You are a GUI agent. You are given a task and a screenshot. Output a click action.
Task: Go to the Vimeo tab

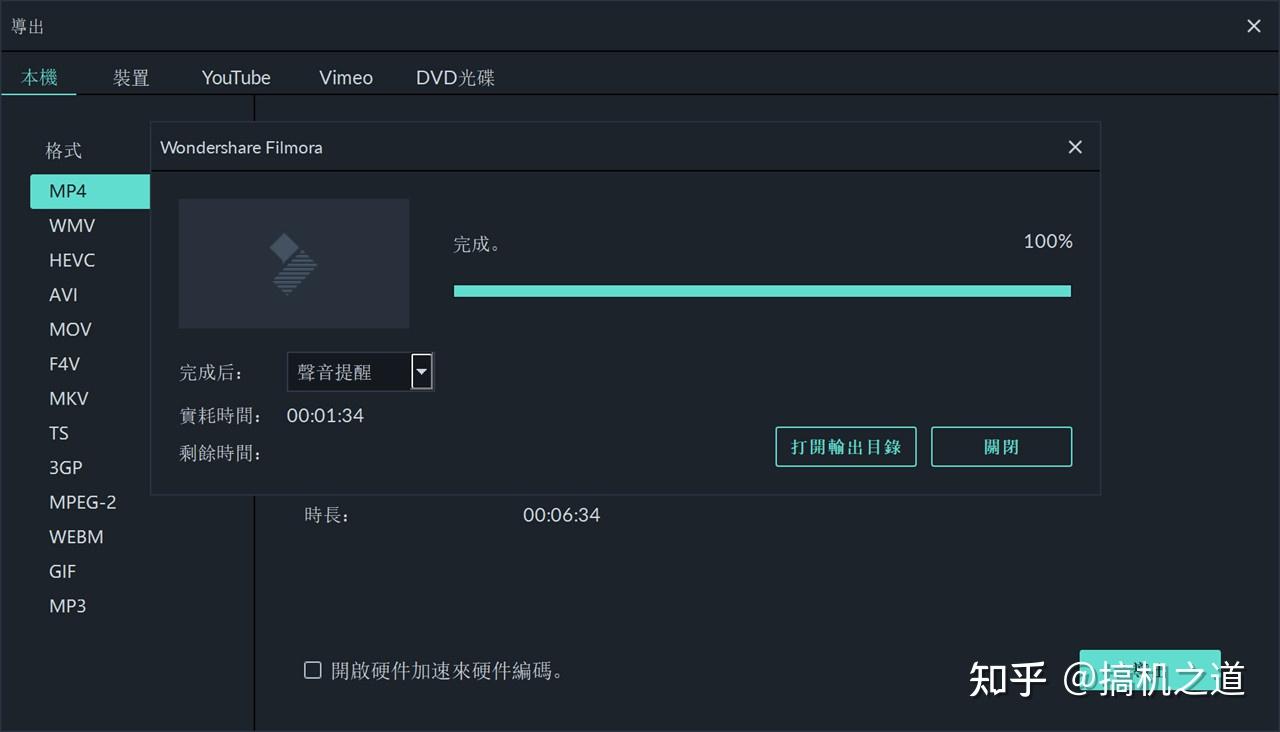(x=346, y=77)
